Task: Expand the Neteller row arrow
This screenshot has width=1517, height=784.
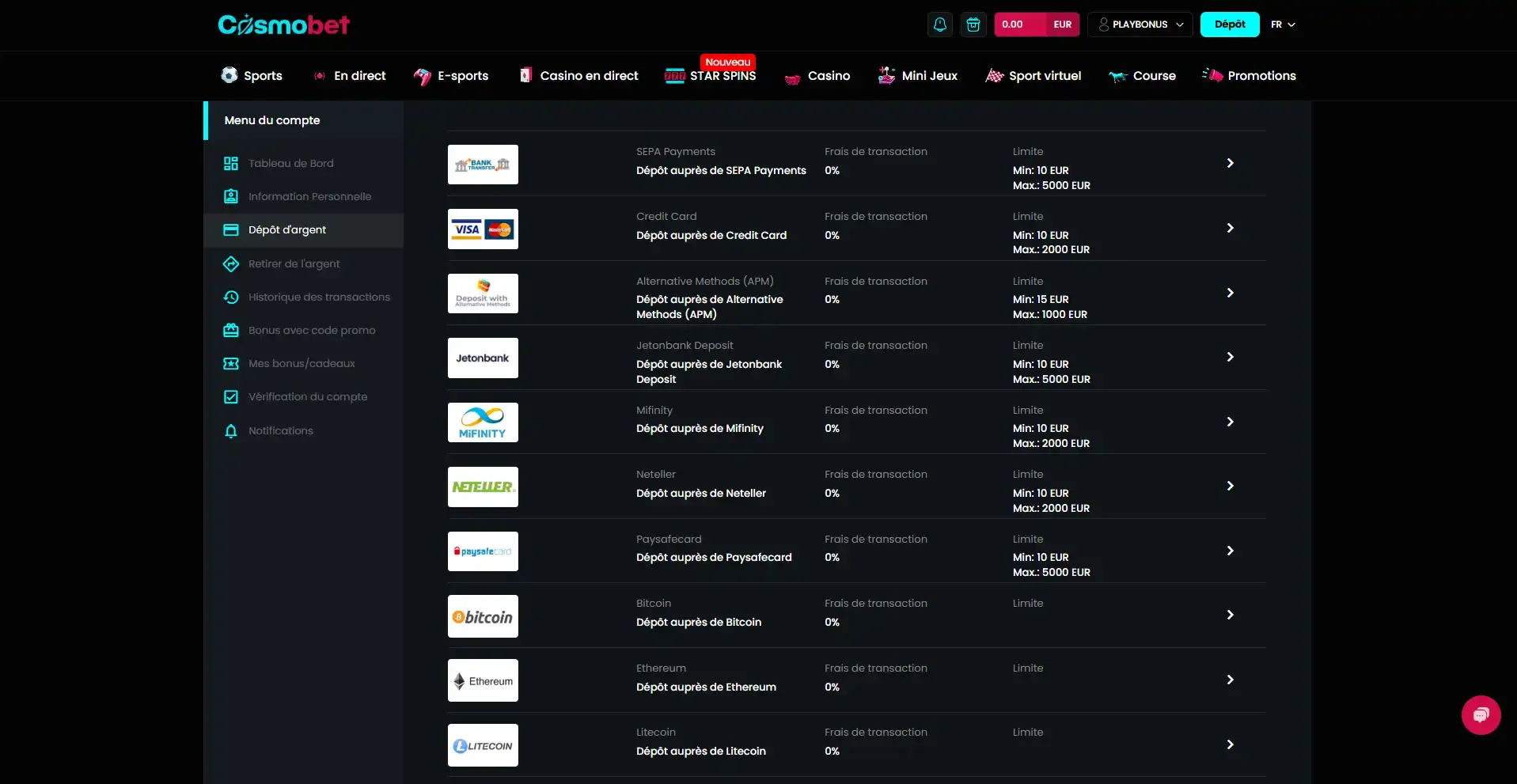Action: [1230, 486]
